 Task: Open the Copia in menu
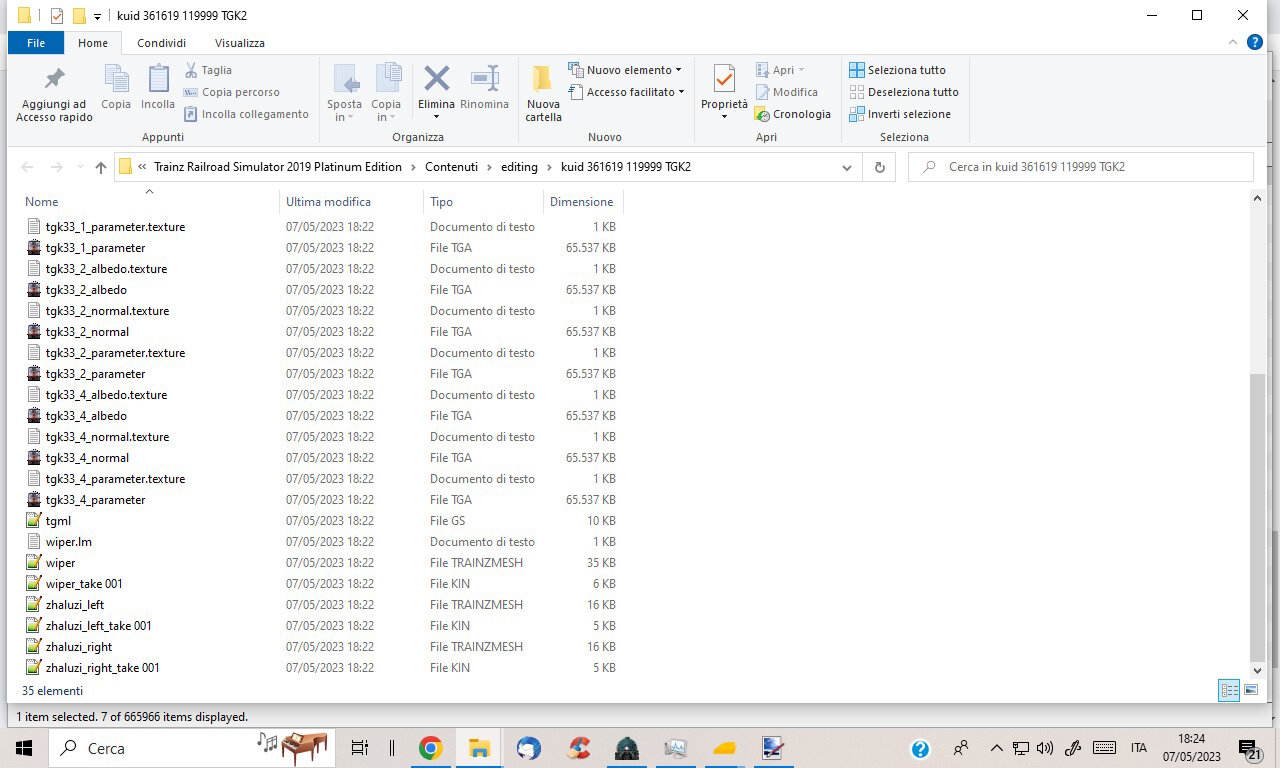(386, 94)
